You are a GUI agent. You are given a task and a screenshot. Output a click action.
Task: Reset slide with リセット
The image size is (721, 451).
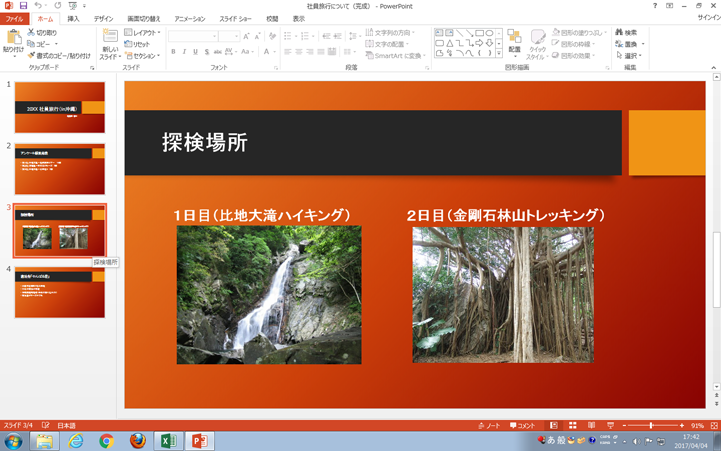point(137,44)
